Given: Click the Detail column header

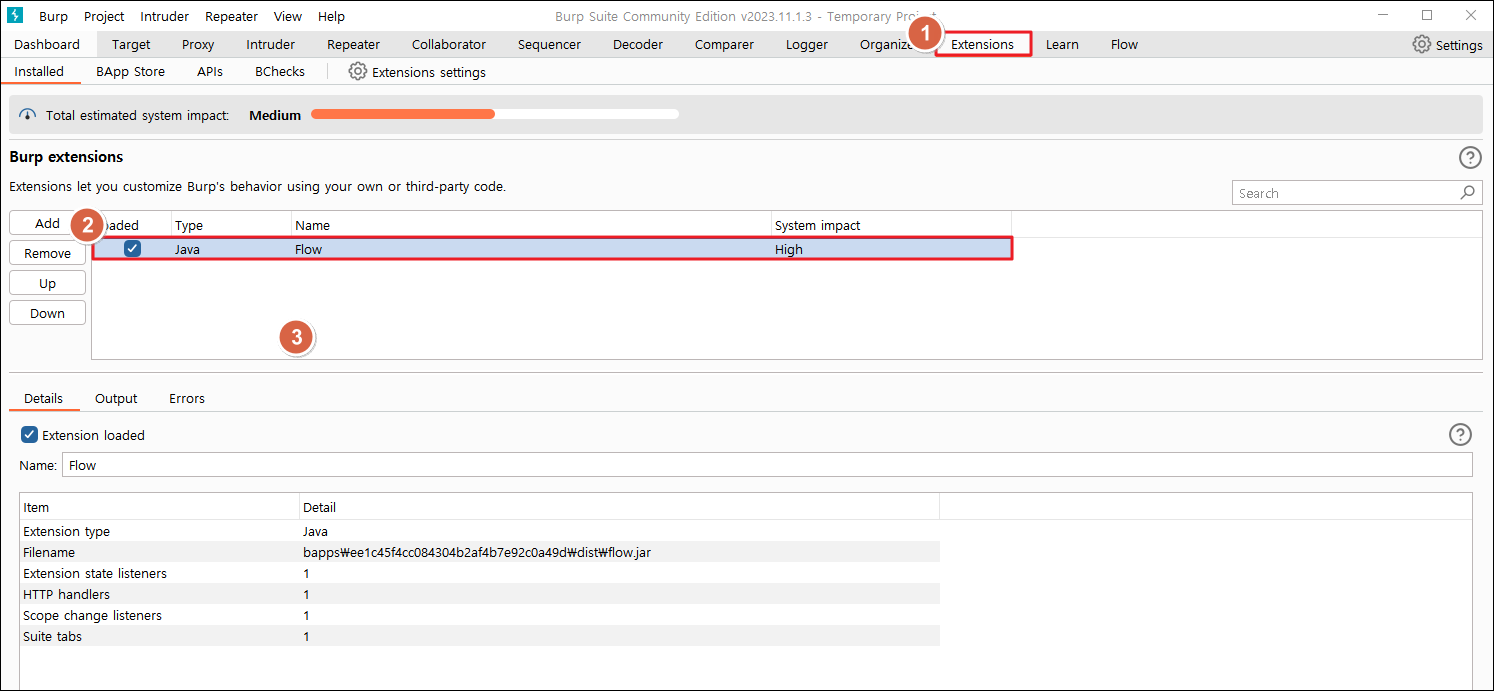Looking at the screenshot, I should pyautogui.click(x=619, y=507).
